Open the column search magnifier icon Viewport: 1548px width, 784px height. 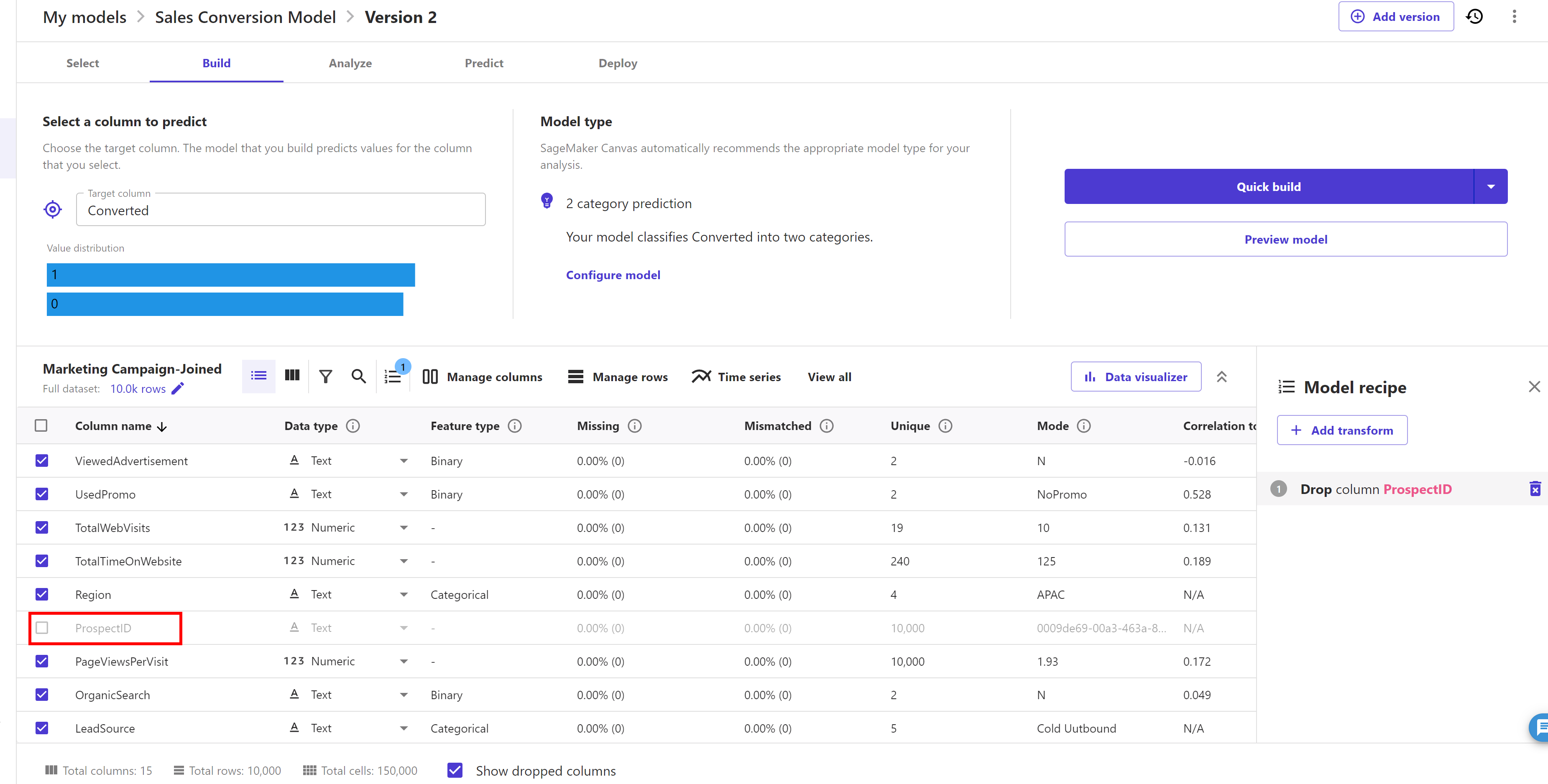point(358,377)
